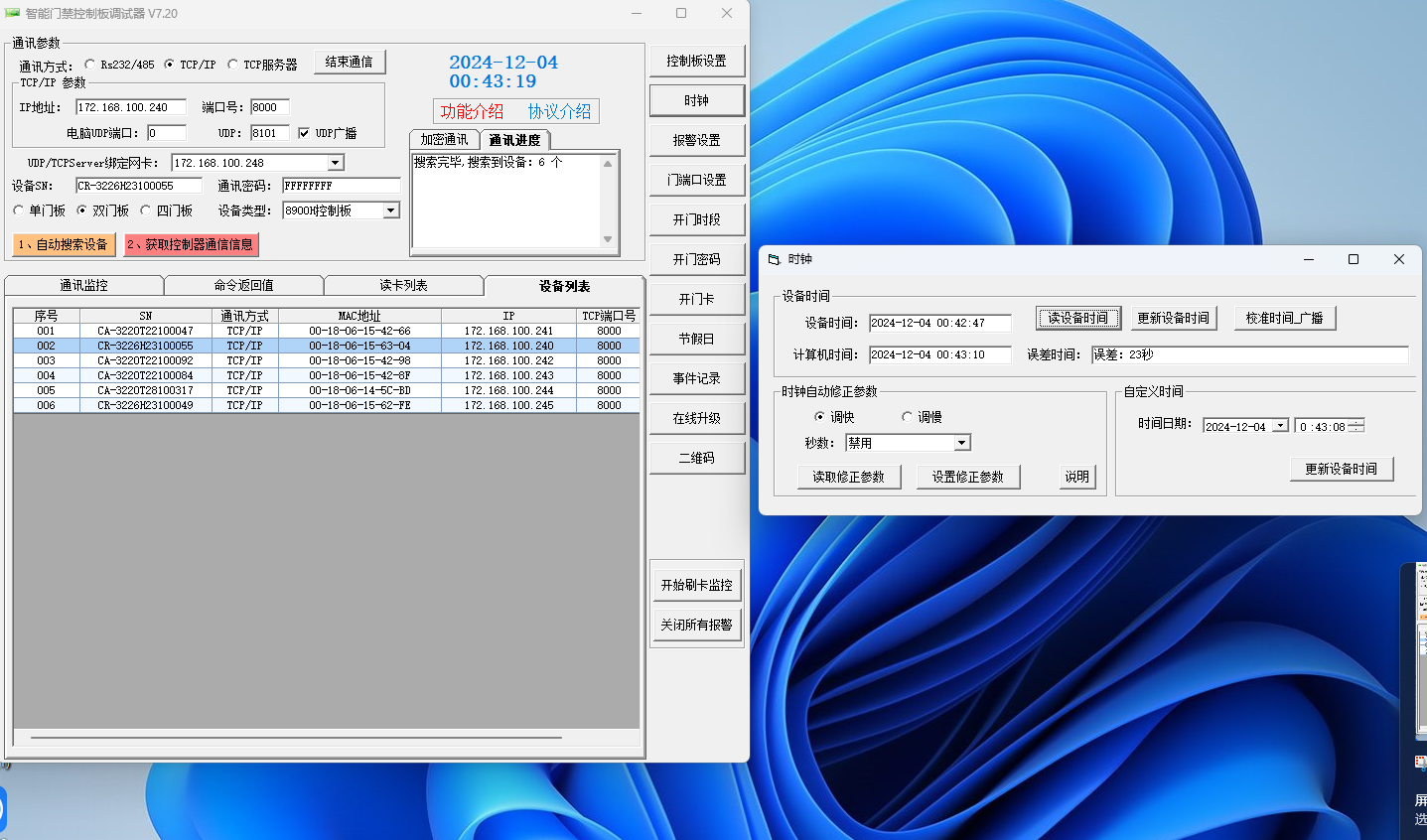Screen dimensions: 1427x840
Task: Switch to the 通讯监控 tab
Action: pyautogui.click(x=83, y=286)
